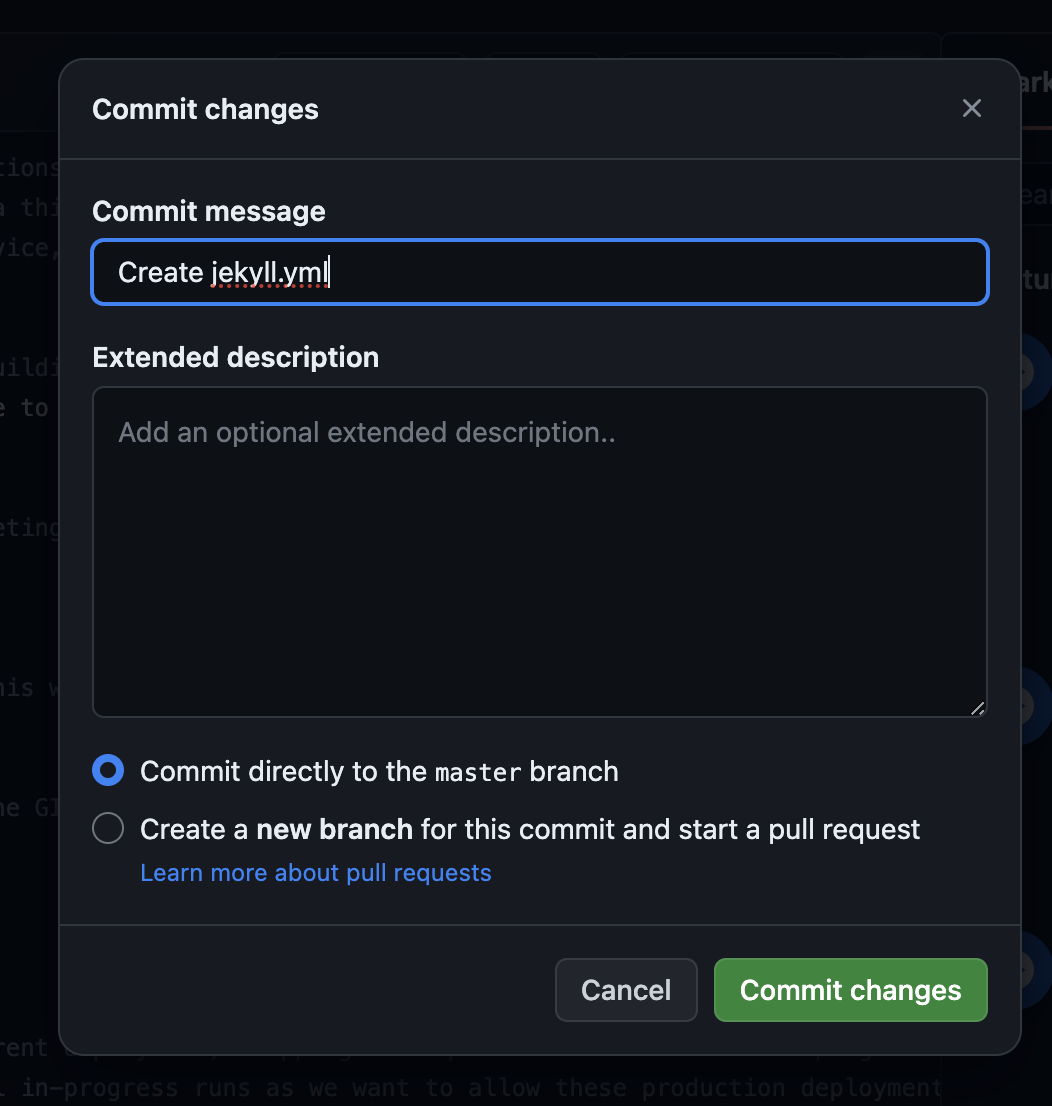This screenshot has height=1106, width=1052.
Task: Select 'Commit directly to the master branch' radio
Action: coord(108,771)
